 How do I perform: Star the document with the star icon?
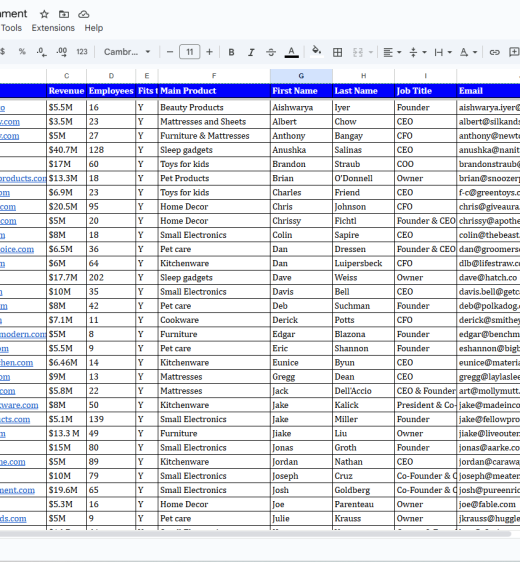coord(44,14)
